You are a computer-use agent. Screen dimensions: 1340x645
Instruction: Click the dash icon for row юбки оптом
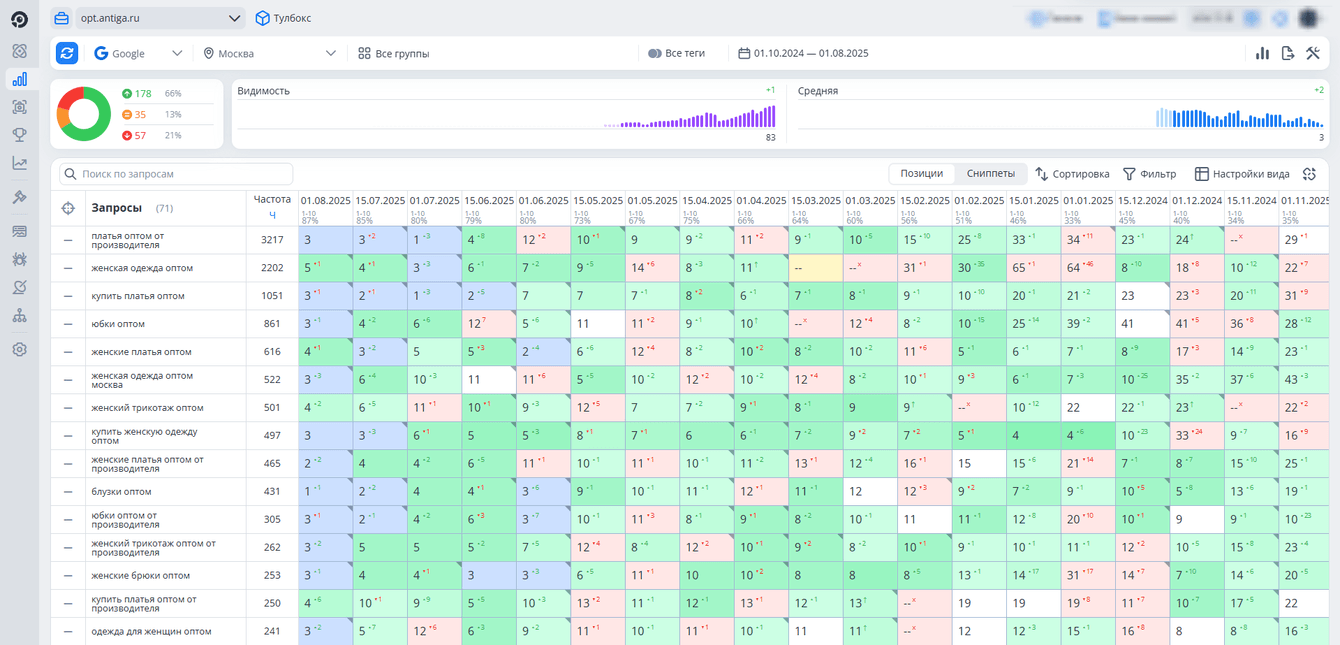tap(68, 324)
